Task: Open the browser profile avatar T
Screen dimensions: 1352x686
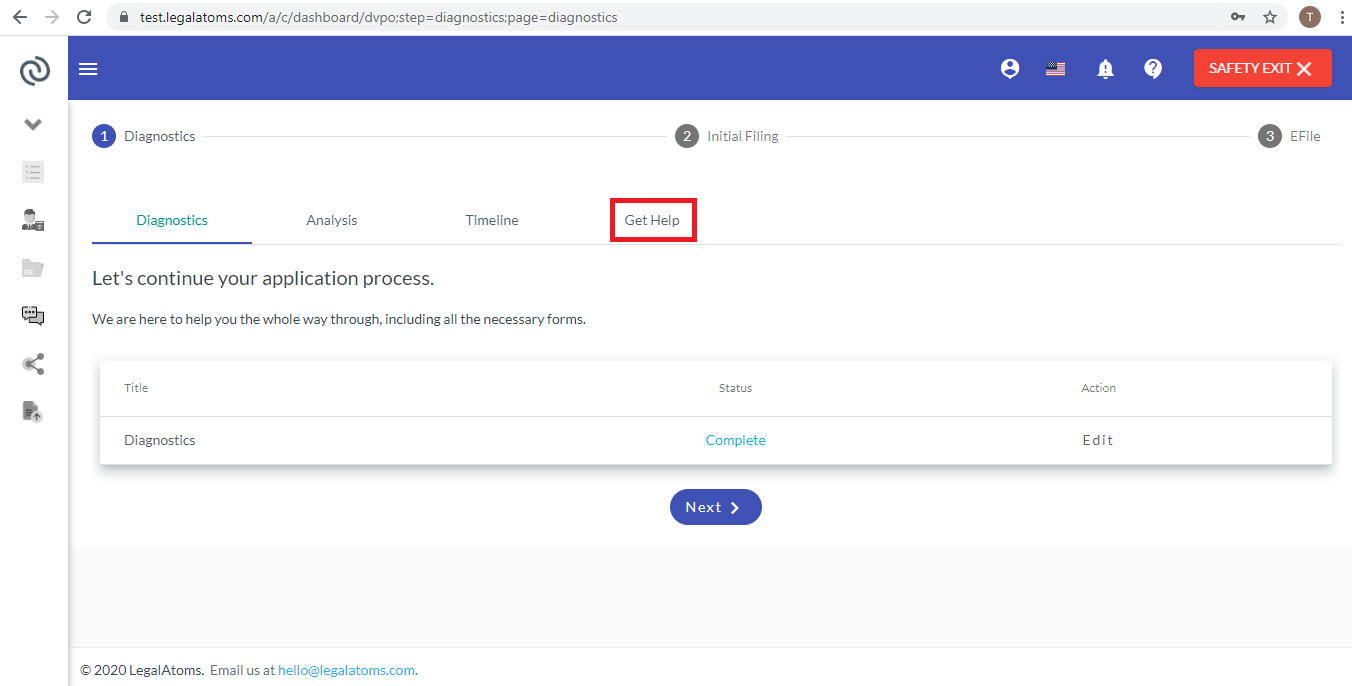Action: click(1310, 17)
